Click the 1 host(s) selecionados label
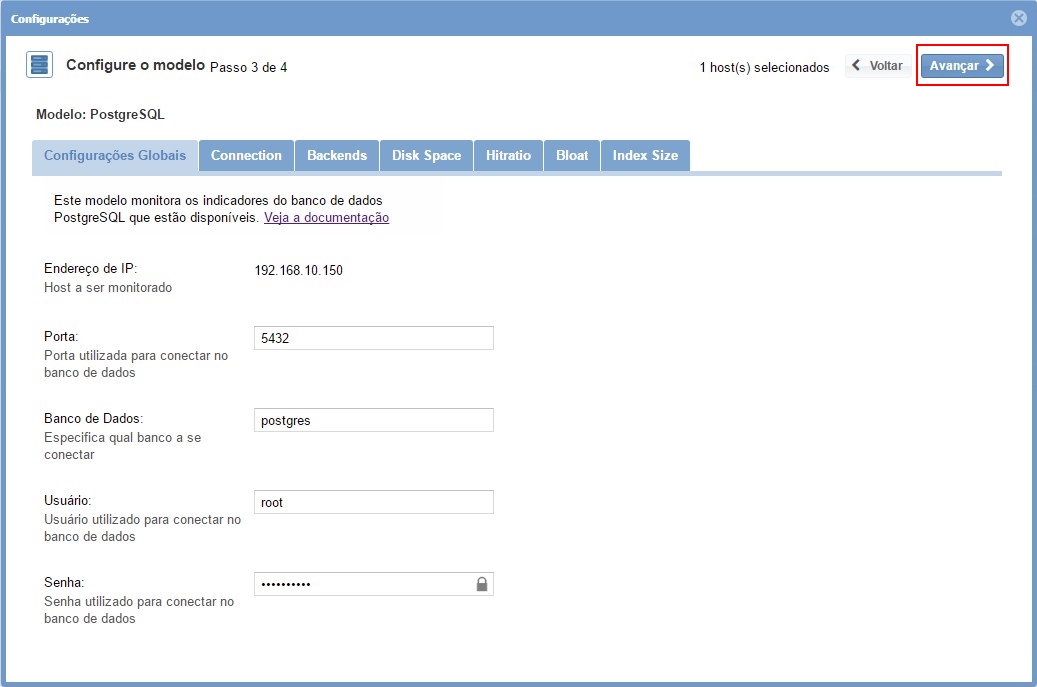The width and height of the screenshot is (1037, 687). click(764, 68)
